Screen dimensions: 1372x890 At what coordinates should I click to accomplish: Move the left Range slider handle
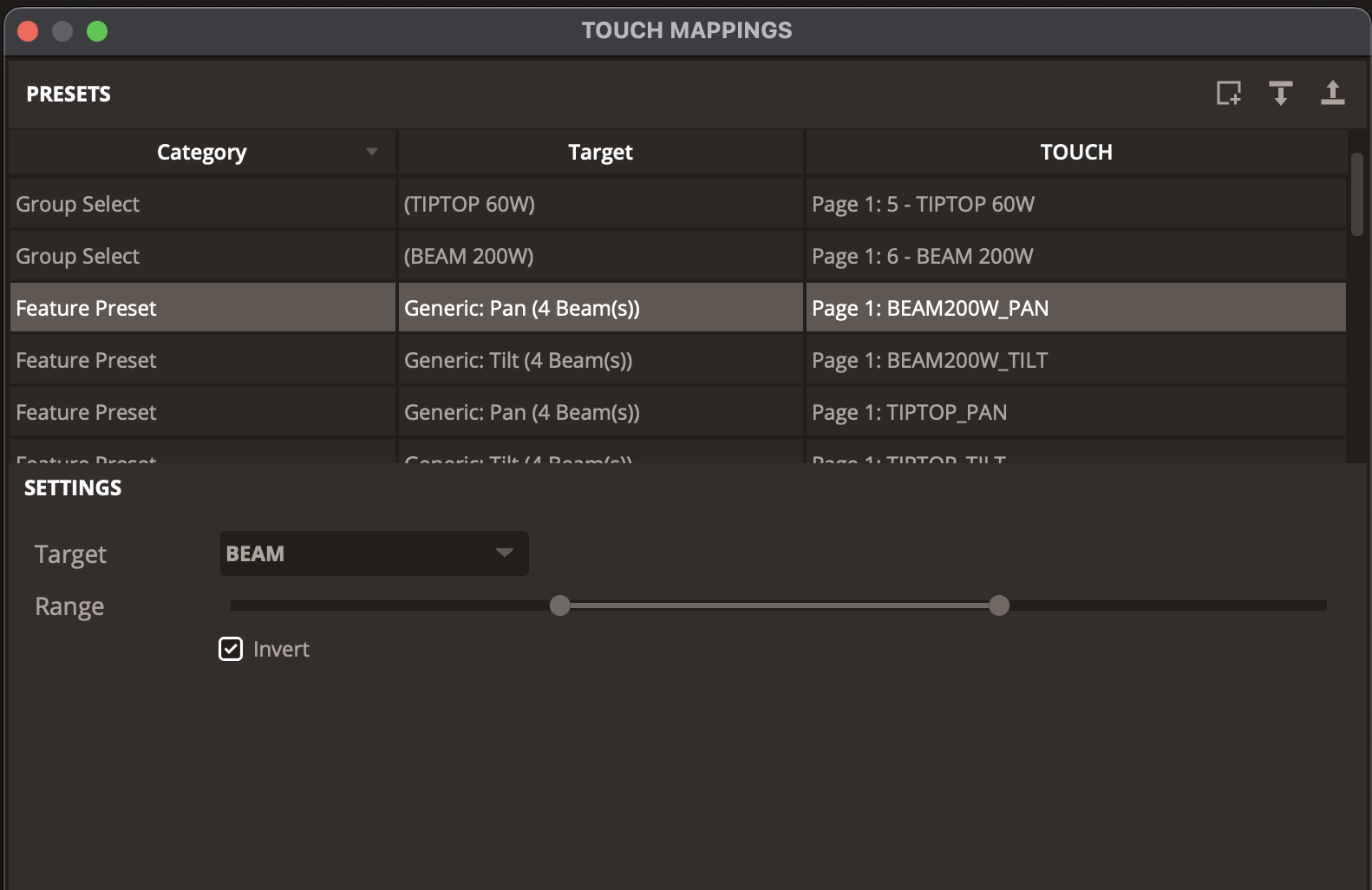point(560,605)
